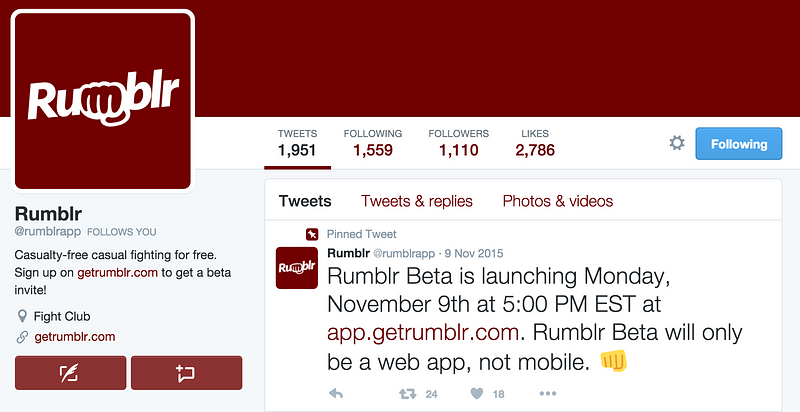Viewport: 800px width, 412px height.
Task: Open the more options ellipsis on tweet
Action: (x=547, y=394)
